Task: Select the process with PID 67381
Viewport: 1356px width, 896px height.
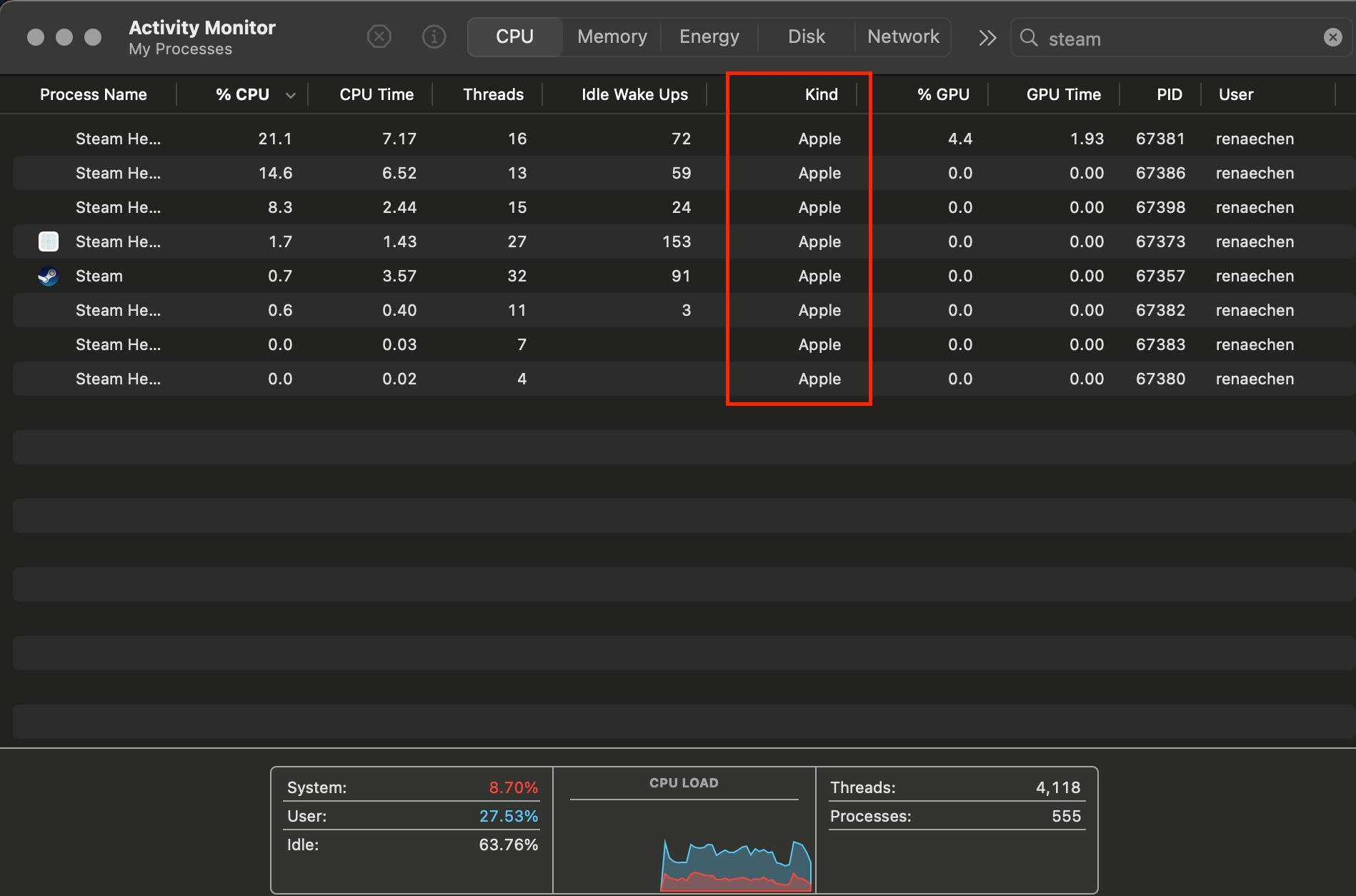Action: point(679,139)
